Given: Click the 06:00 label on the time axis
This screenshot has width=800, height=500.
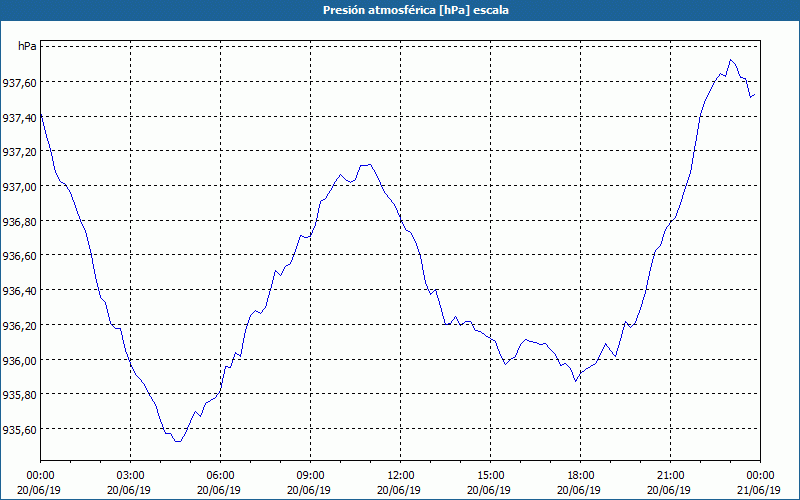Looking at the screenshot, I should coord(220,476).
